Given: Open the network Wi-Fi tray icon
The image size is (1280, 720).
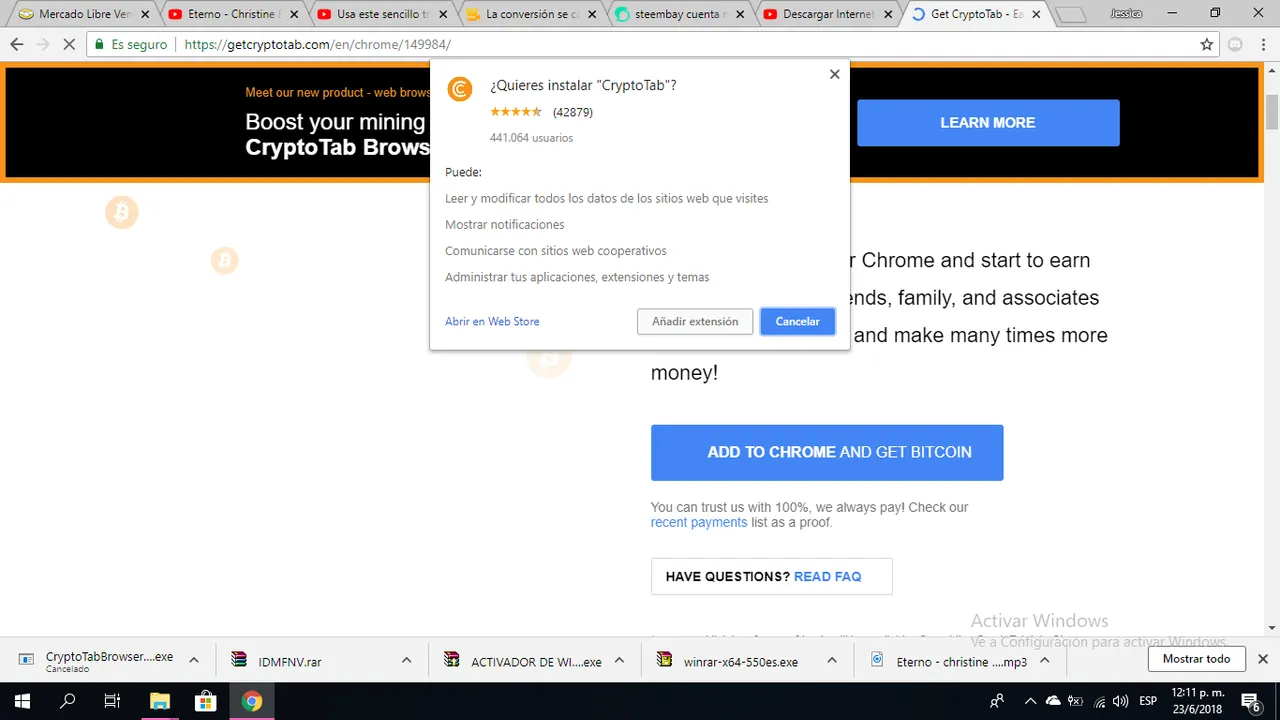Looking at the screenshot, I should (1100, 701).
